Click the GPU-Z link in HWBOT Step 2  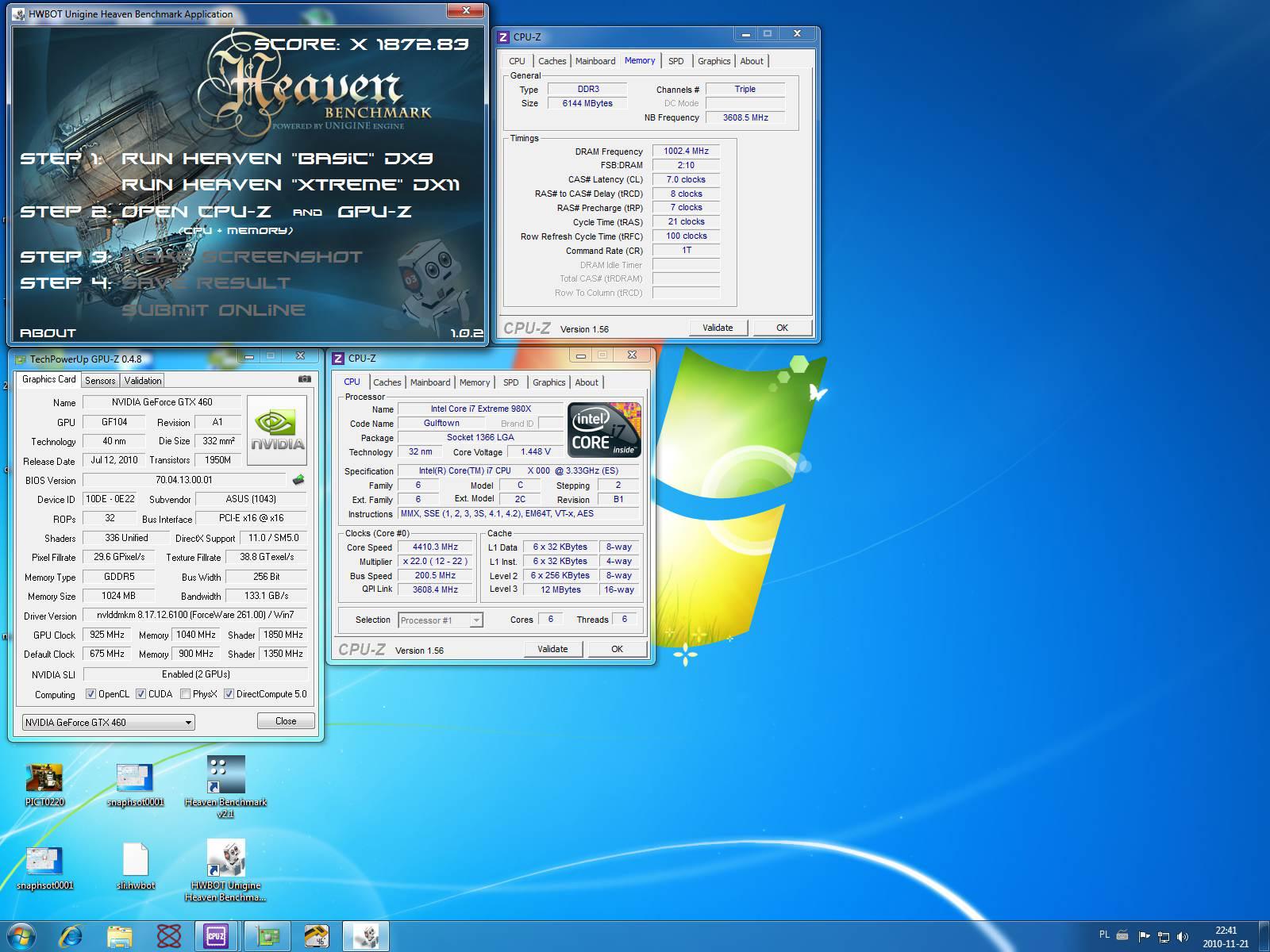[x=375, y=212]
